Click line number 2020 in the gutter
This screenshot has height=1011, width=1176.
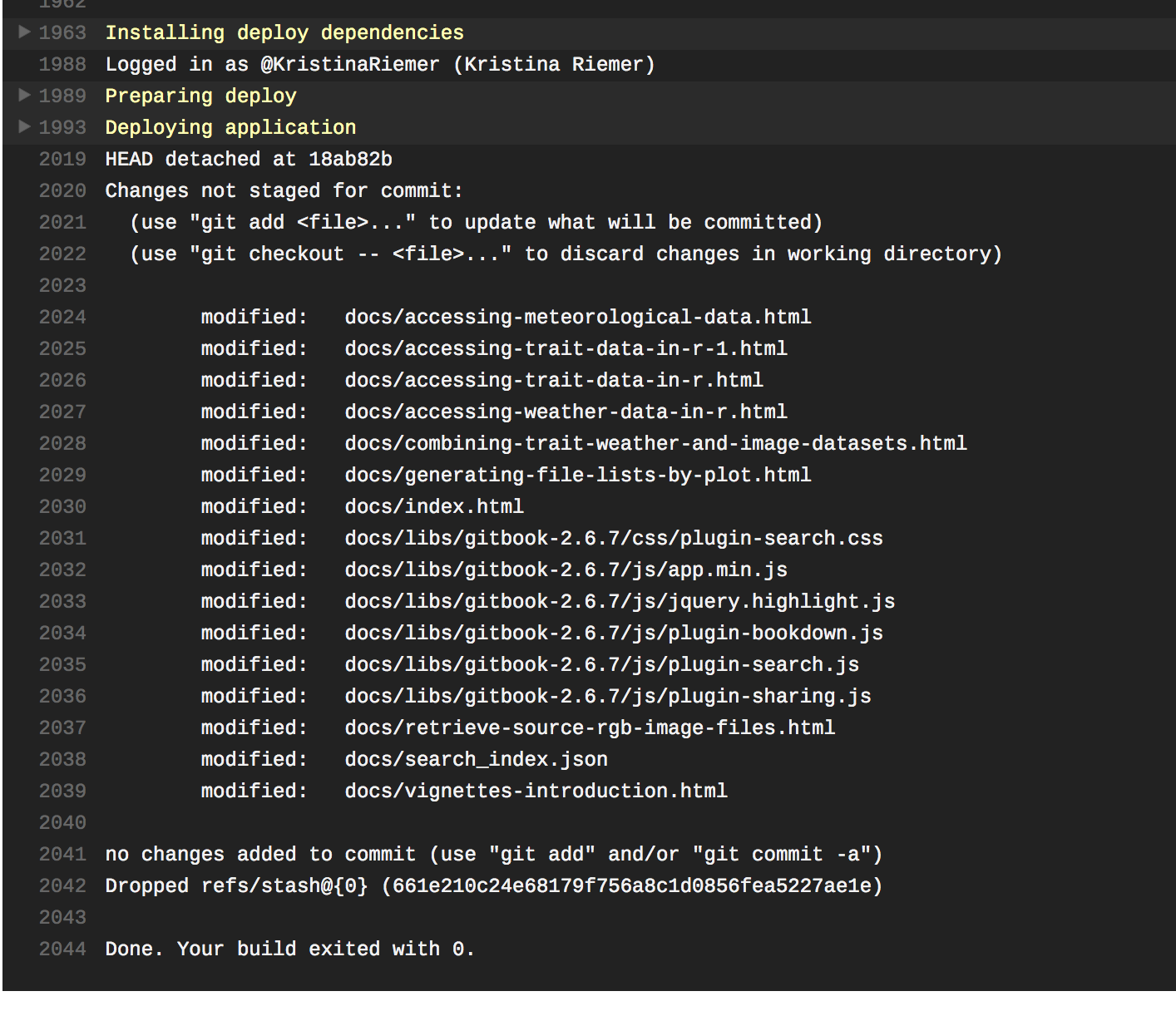click(62, 190)
